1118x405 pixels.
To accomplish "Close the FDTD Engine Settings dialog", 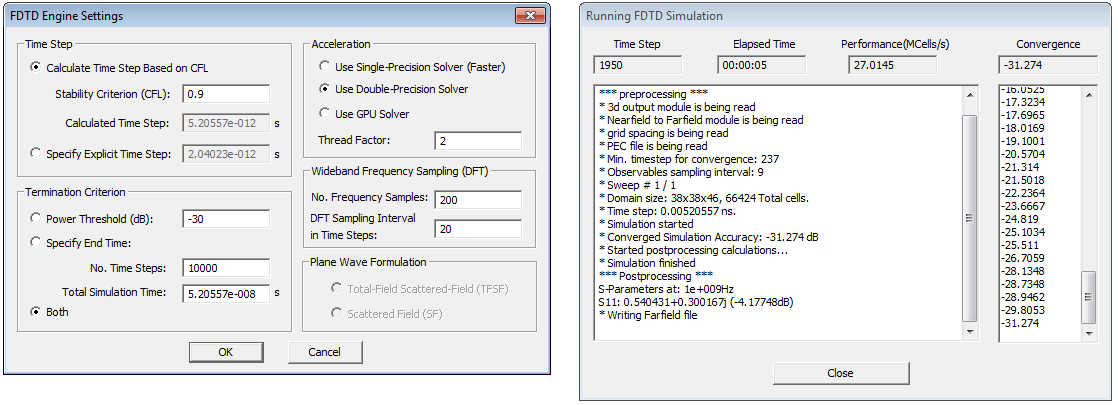I will coord(530,16).
